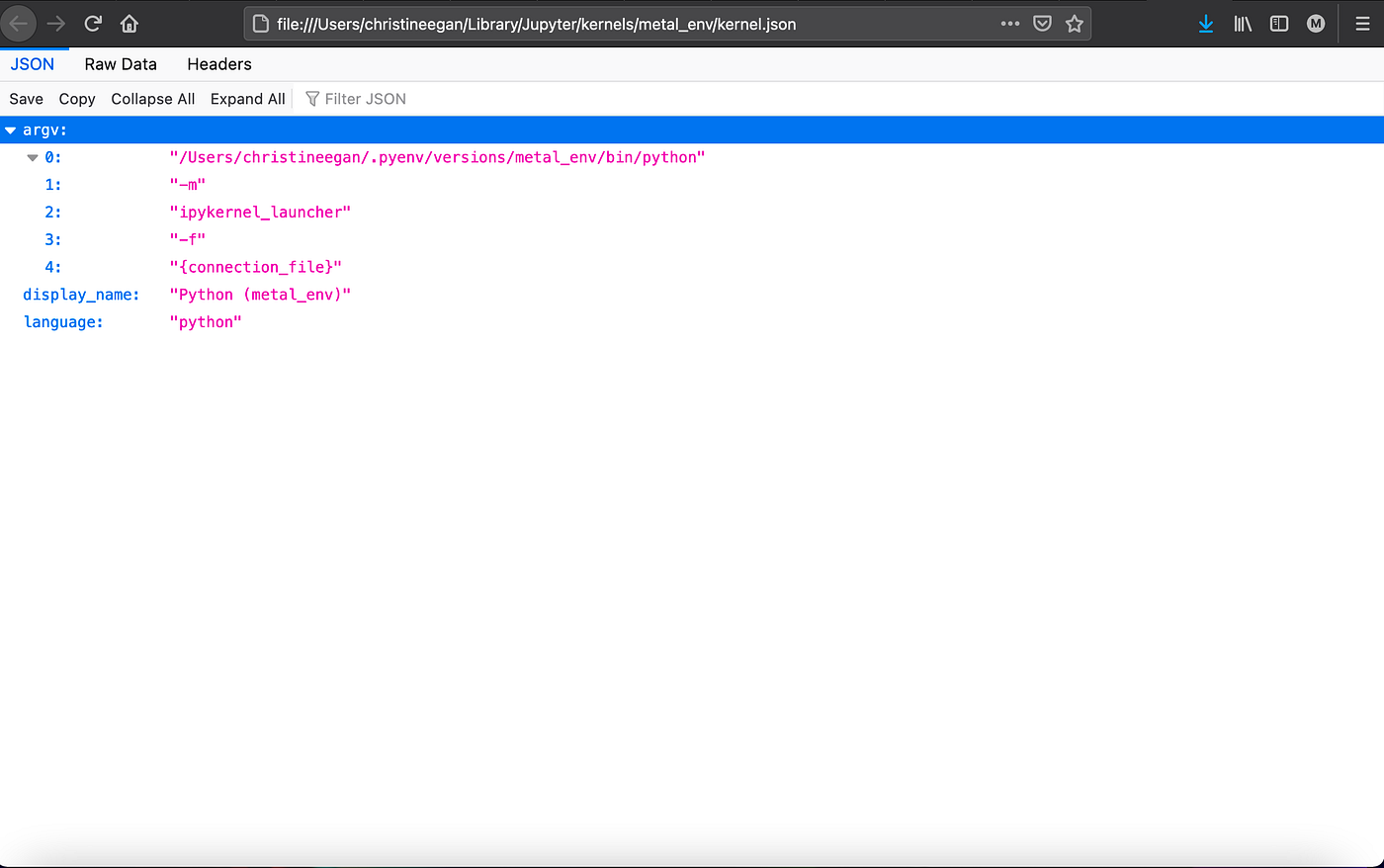Click the browser Back arrow button
1384x868 pixels.
(x=18, y=23)
